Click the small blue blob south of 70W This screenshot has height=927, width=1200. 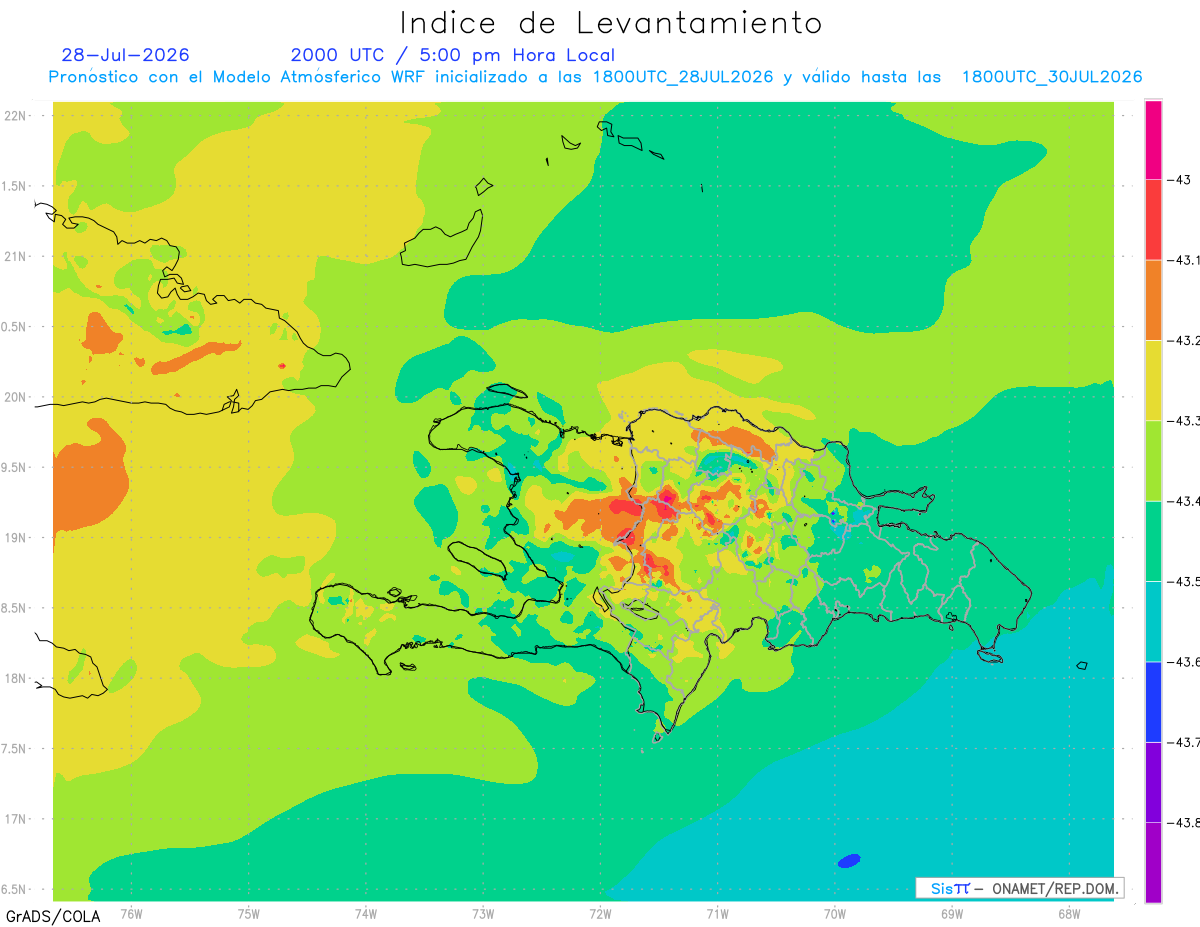point(849,860)
